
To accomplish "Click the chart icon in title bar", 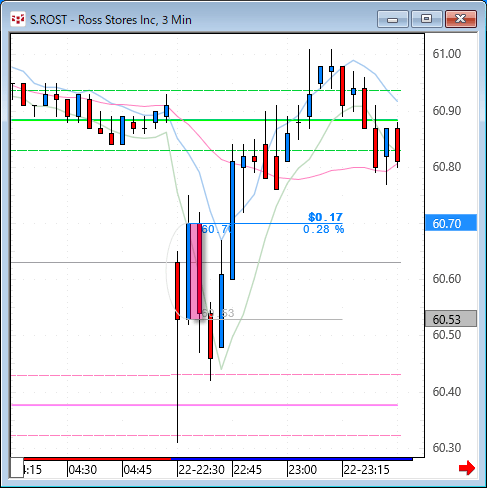I will pyautogui.click(x=18, y=19).
